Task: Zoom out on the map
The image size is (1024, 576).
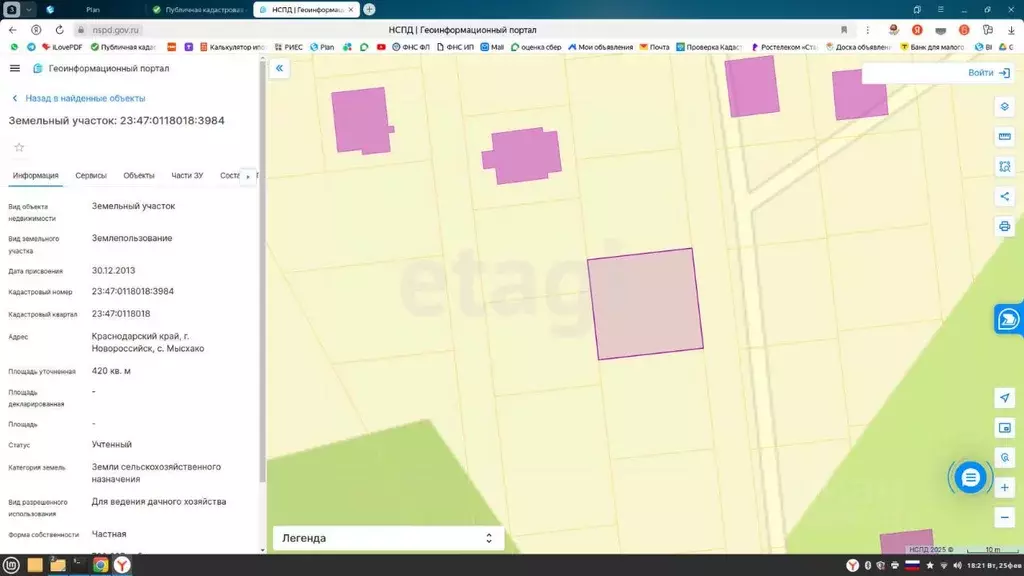Action: (x=1005, y=517)
